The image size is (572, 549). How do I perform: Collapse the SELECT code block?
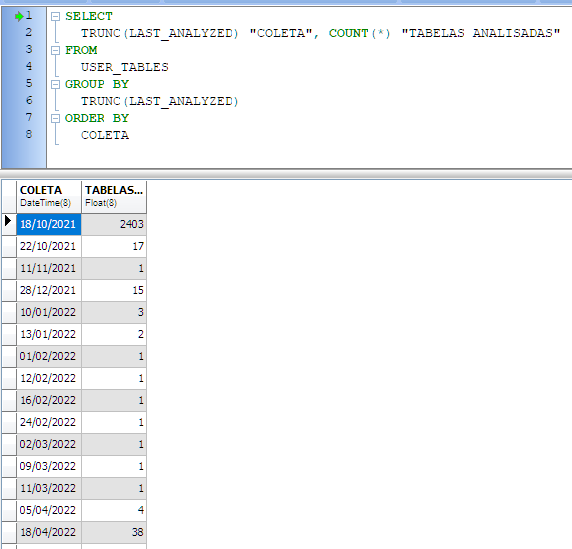coord(55,16)
